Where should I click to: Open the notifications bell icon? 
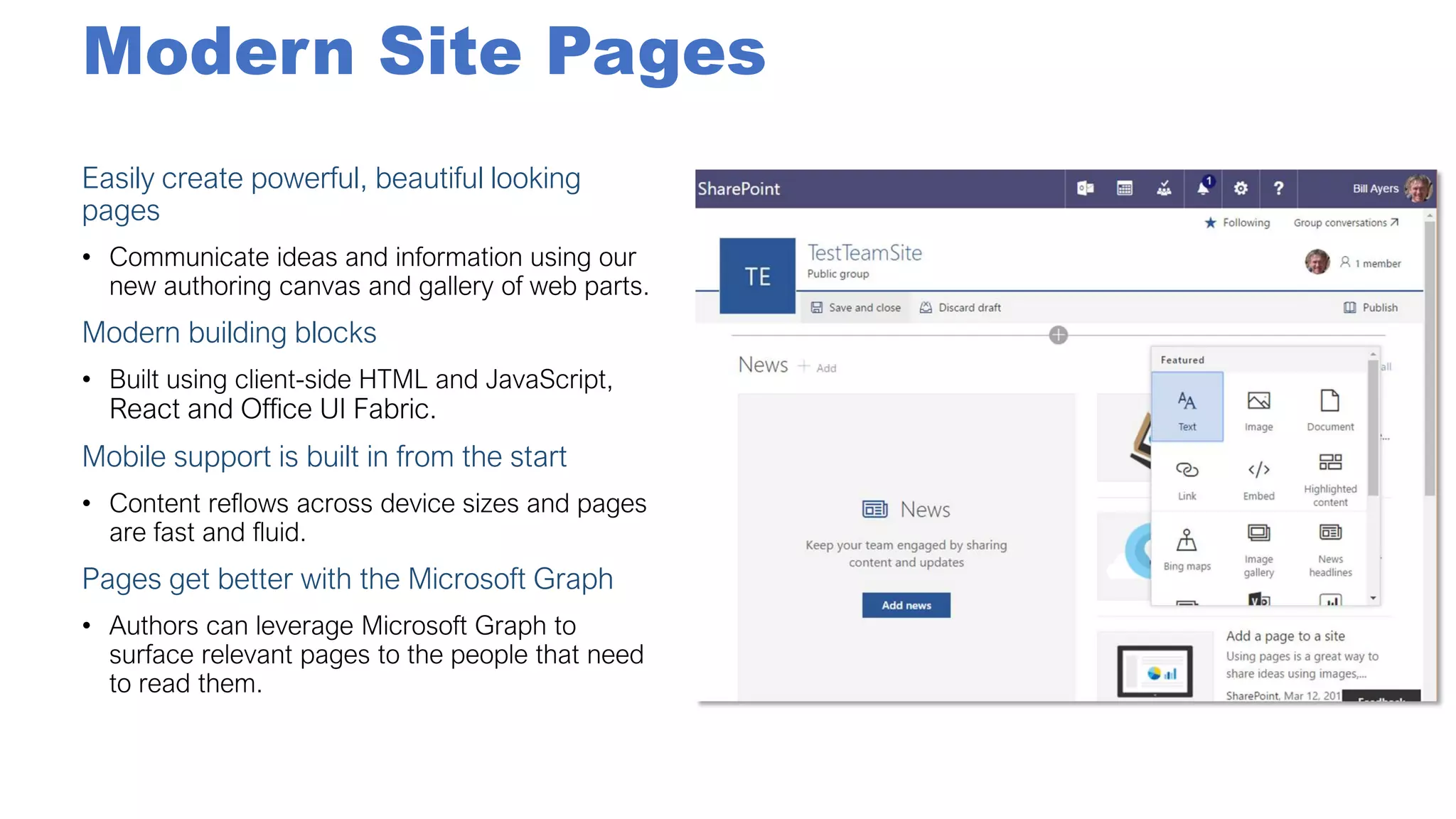tap(1204, 188)
